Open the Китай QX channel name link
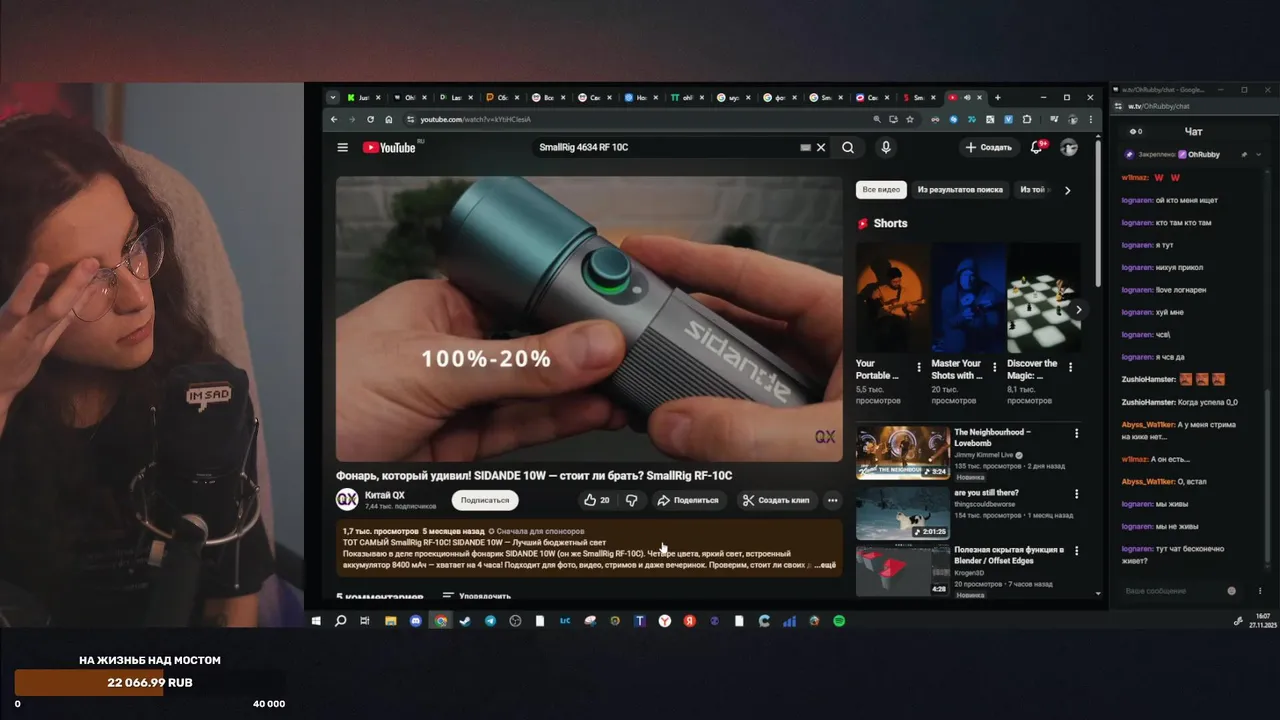 click(x=385, y=495)
